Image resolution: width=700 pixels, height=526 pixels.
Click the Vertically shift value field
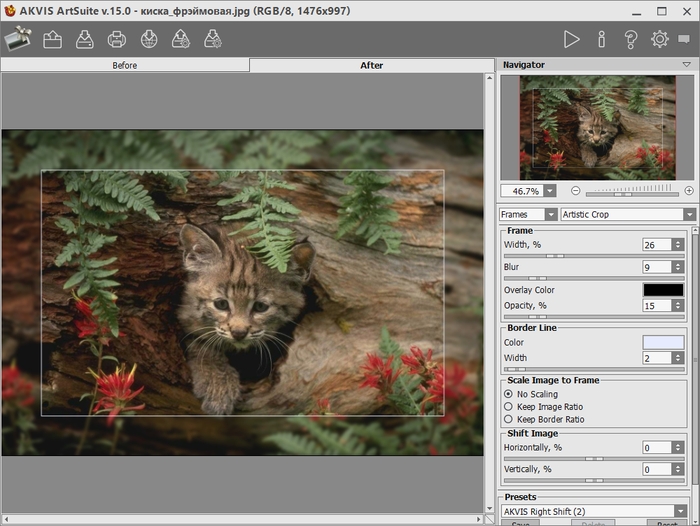click(x=657, y=469)
